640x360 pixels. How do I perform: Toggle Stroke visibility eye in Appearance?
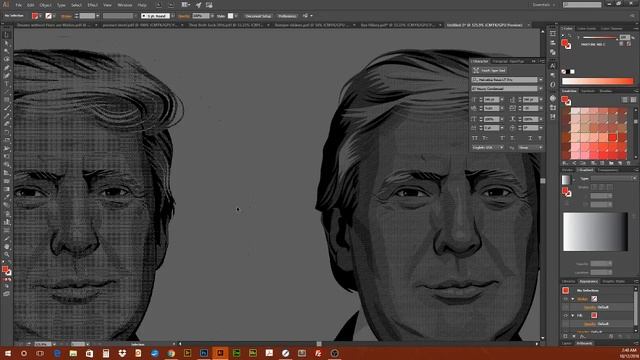click(566, 299)
